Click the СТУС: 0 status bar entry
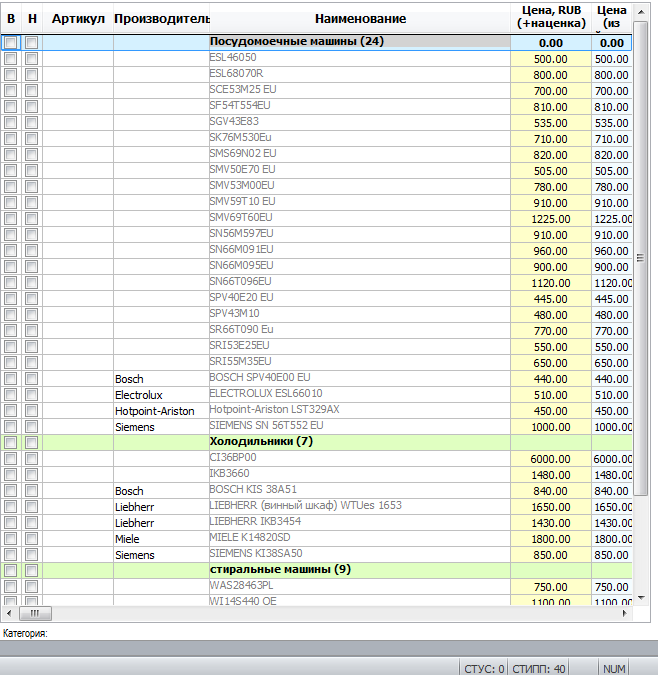Image resolution: width=658 pixels, height=675 pixels. coord(484,669)
